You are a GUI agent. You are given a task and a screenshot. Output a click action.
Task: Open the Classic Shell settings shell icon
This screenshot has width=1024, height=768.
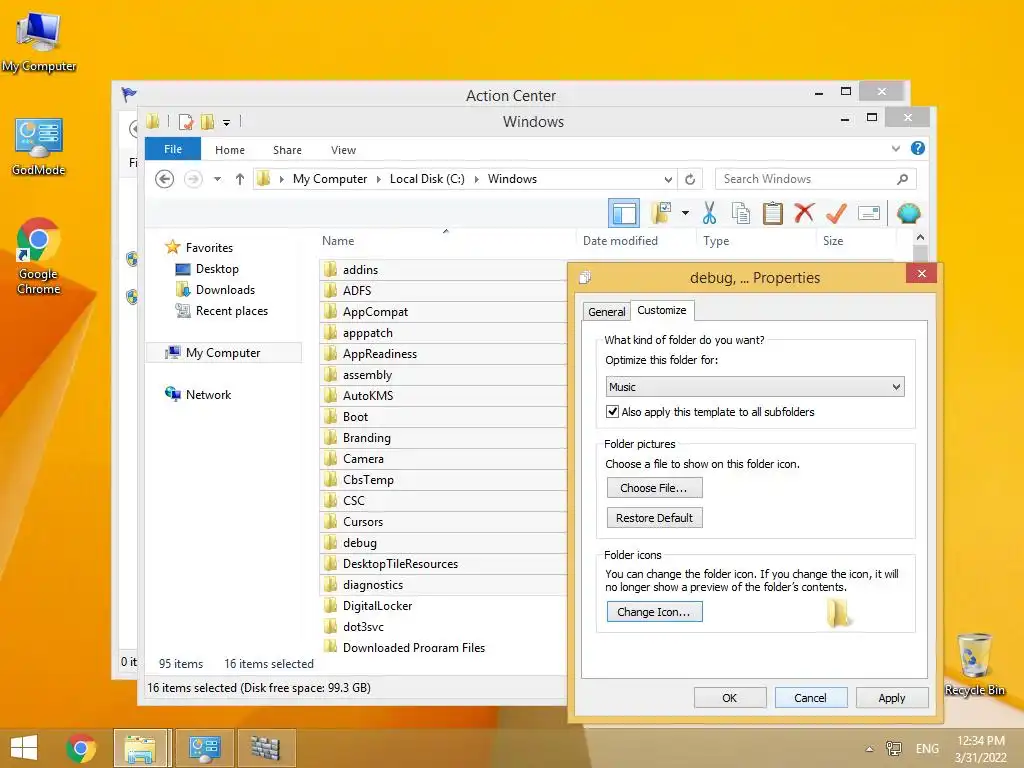tap(908, 213)
